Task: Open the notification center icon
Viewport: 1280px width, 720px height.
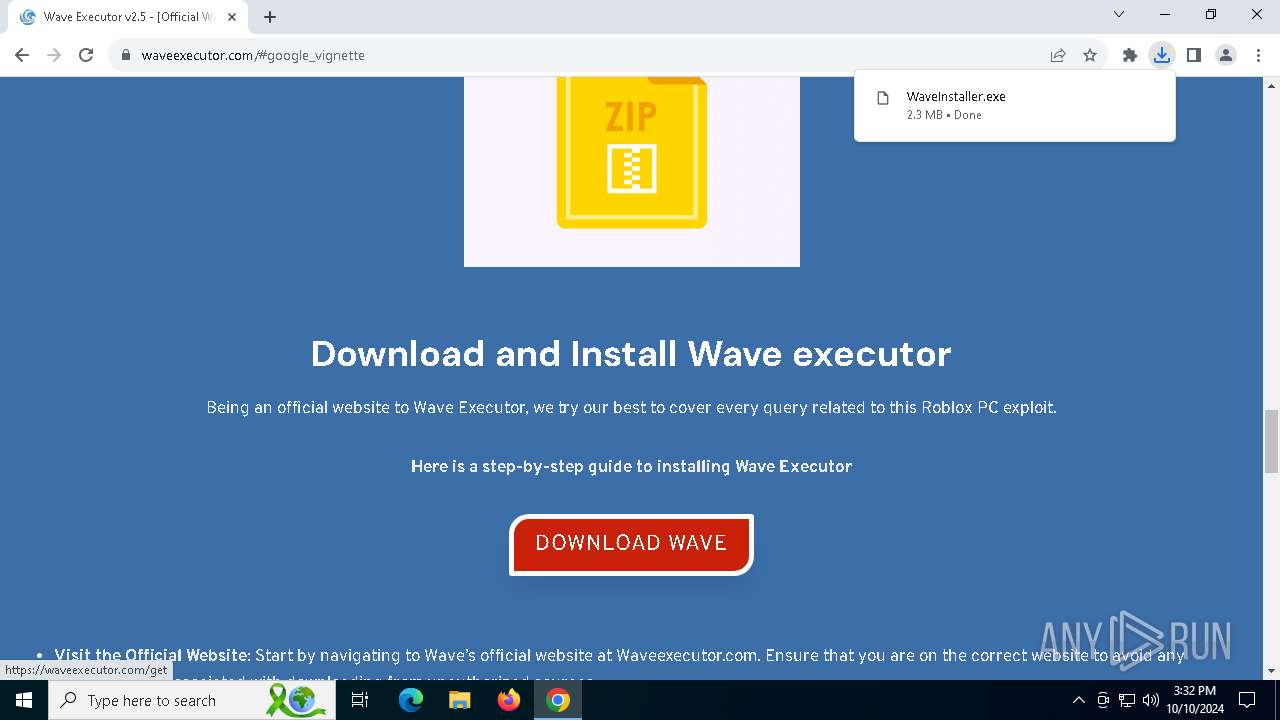Action: tap(1247, 700)
